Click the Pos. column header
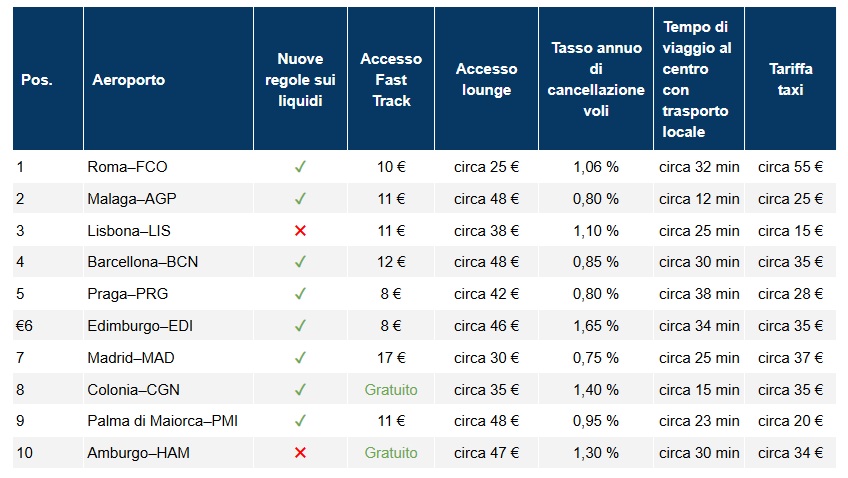848x478 pixels. pyautogui.click(x=37, y=80)
